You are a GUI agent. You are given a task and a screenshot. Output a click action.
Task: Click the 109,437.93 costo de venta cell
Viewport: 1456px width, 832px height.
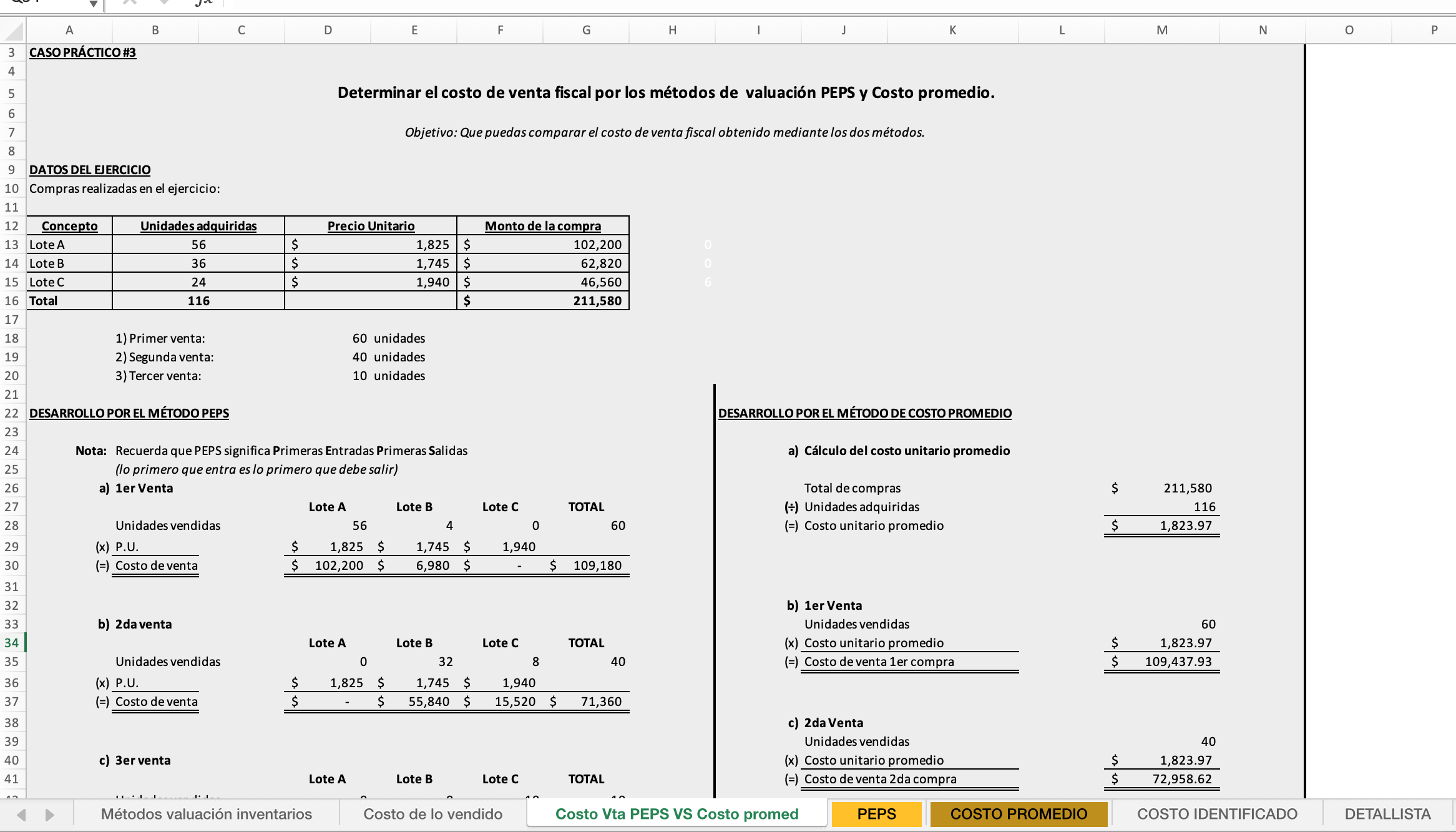[x=1178, y=662]
